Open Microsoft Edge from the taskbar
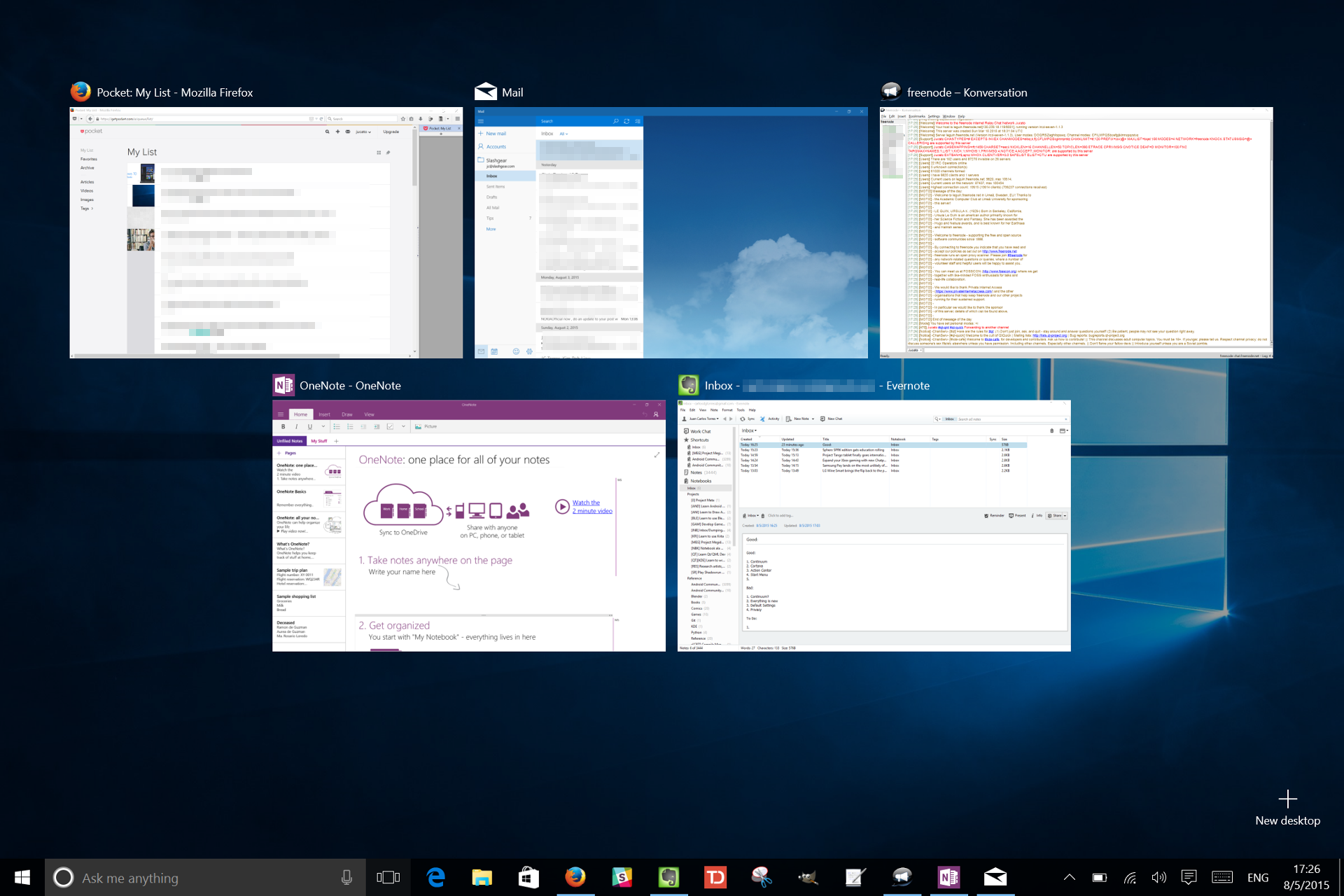1344x896 pixels. click(435, 877)
